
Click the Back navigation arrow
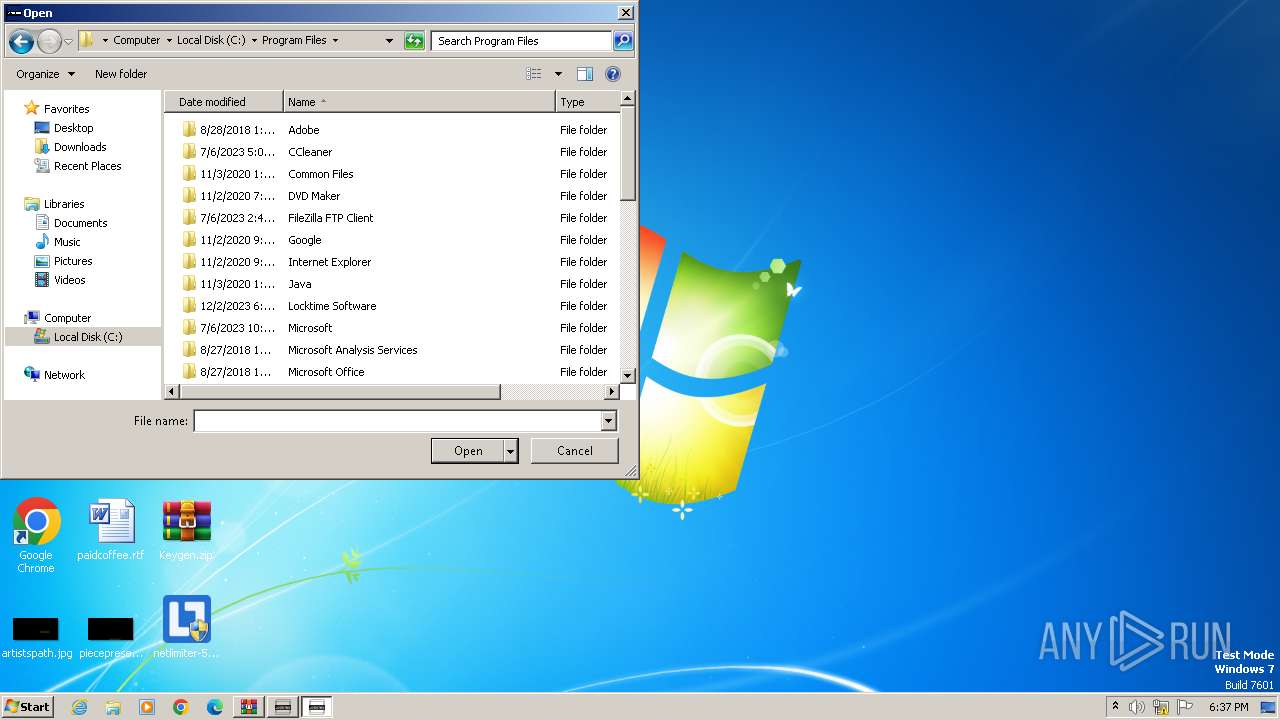pos(21,41)
